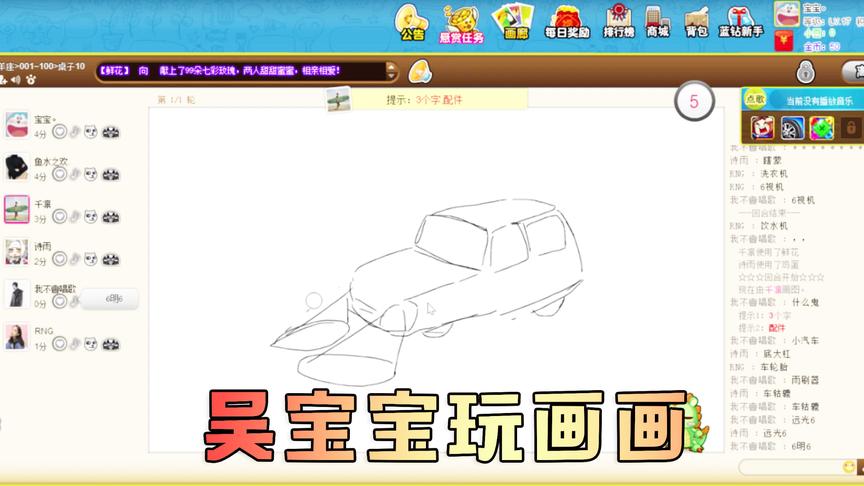Open player 诗雨's avatar

point(17,252)
